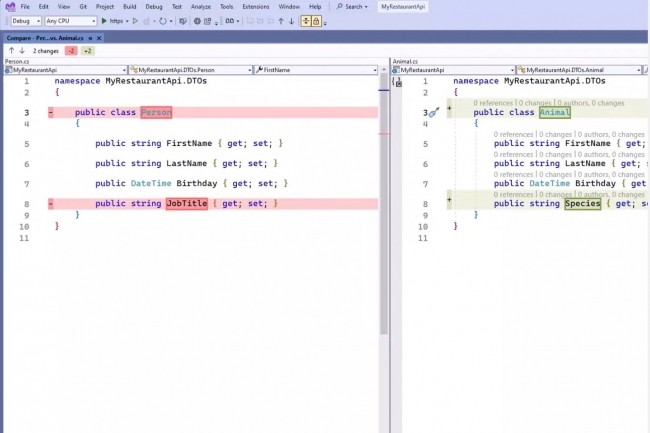Open the Analyze menu
650x433 pixels.
coord(200,6)
